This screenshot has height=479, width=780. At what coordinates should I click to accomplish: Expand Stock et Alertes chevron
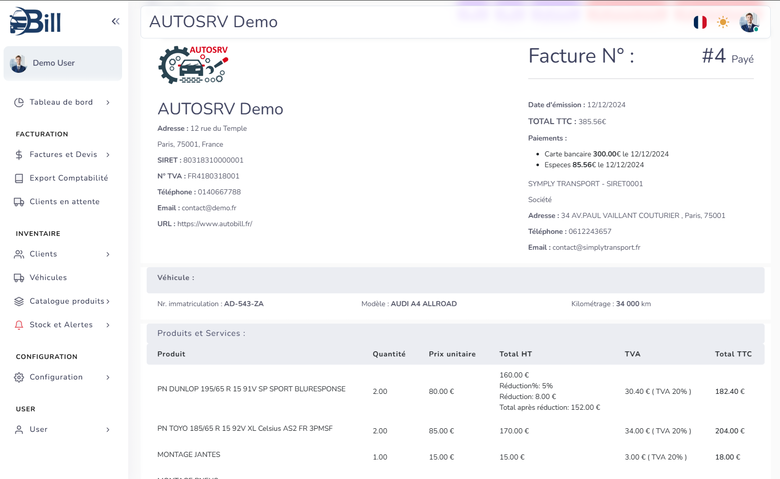pos(108,325)
